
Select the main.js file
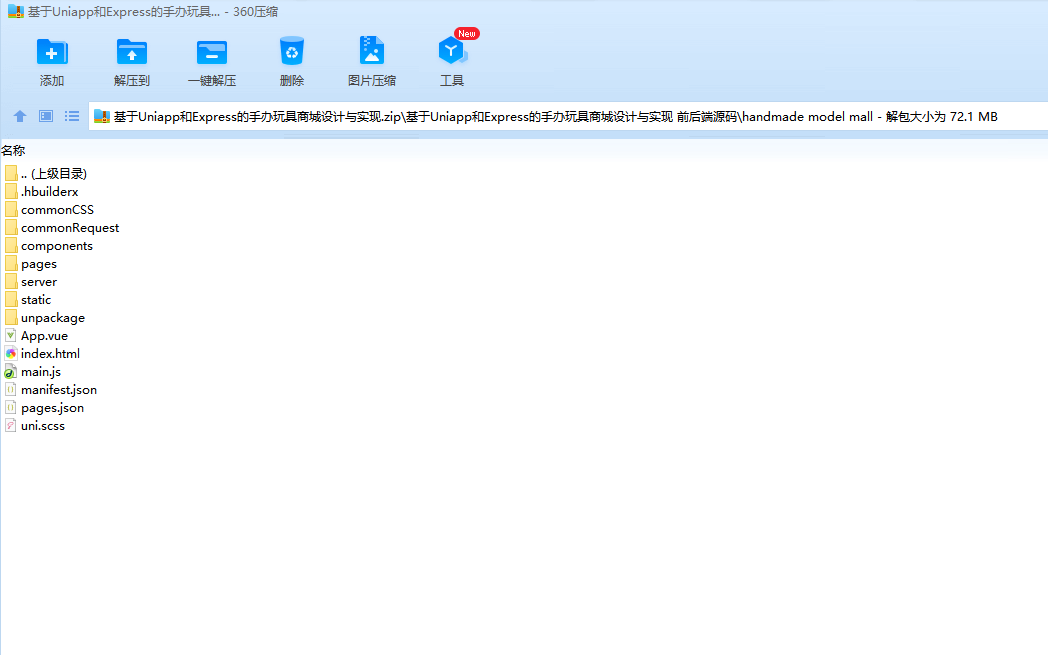(33, 372)
